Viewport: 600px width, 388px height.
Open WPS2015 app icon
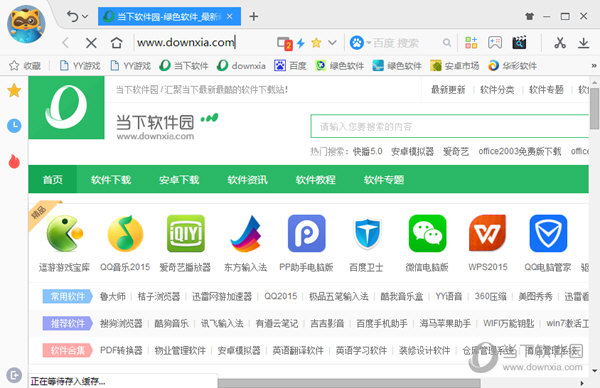[488, 233]
